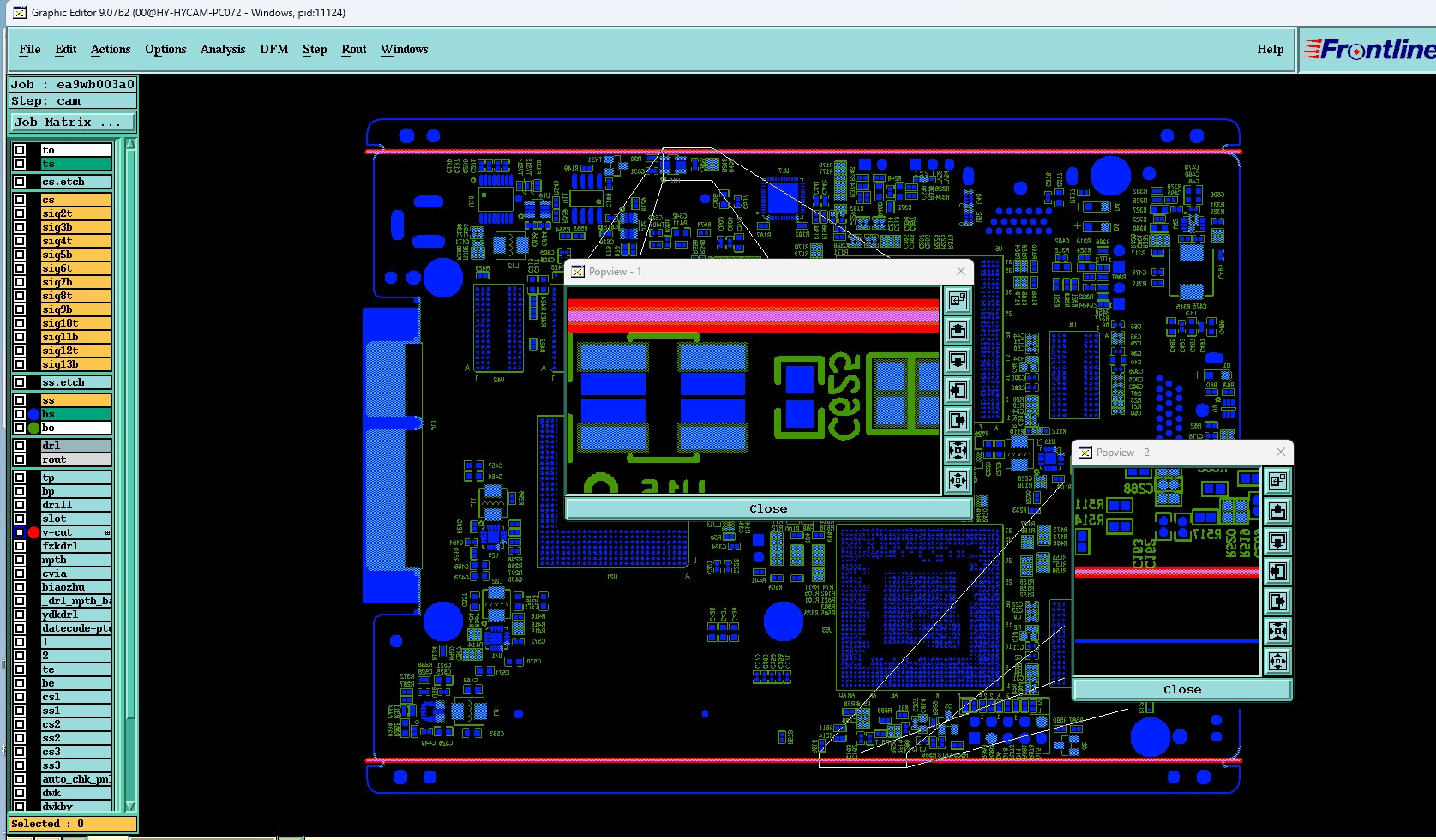The height and width of the screenshot is (840, 1436).
Task: Pan up in Popview 2
Action: pos(1277,512)
